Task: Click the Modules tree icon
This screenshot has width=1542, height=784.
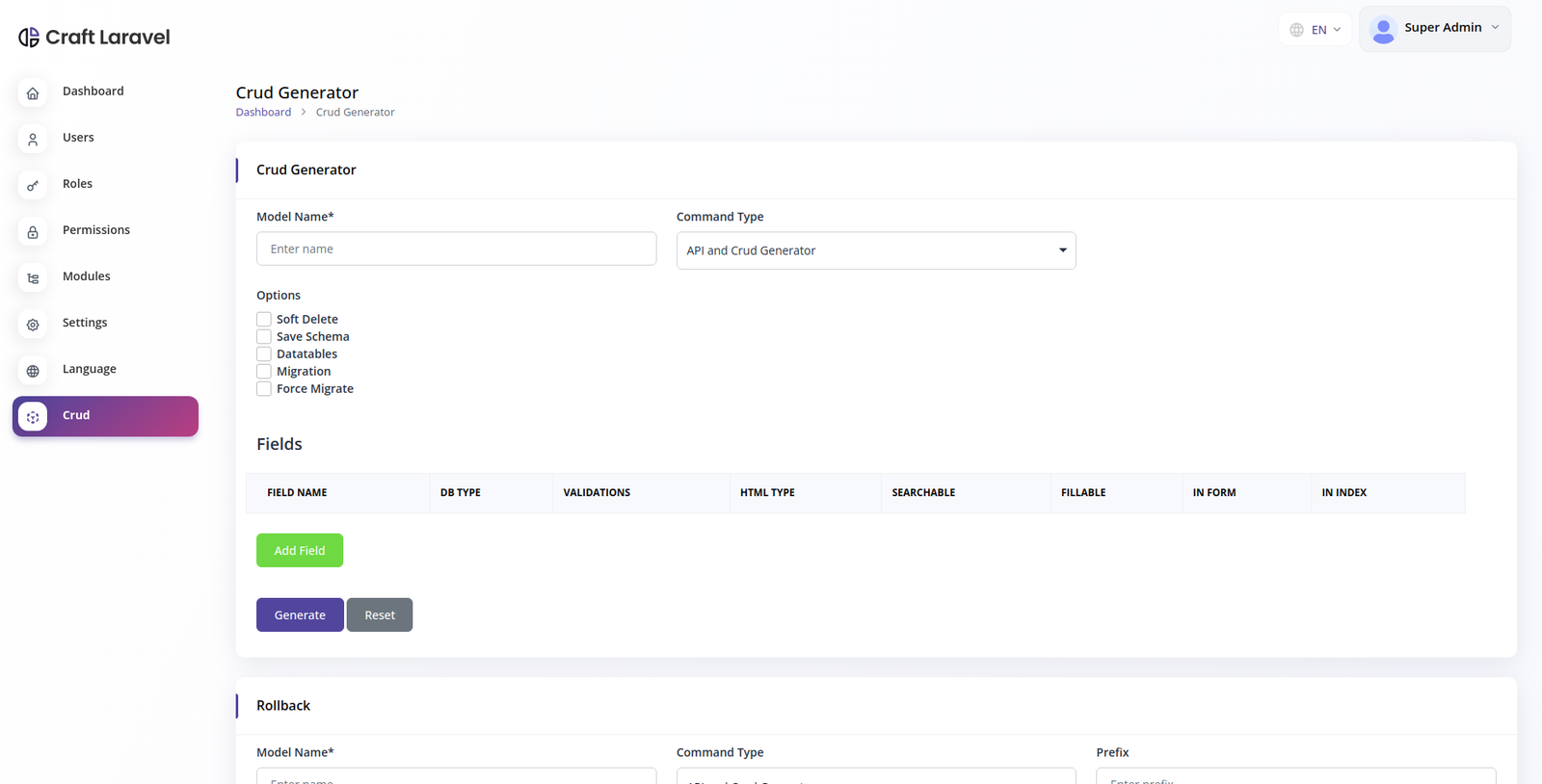Action: coord(33,278)
